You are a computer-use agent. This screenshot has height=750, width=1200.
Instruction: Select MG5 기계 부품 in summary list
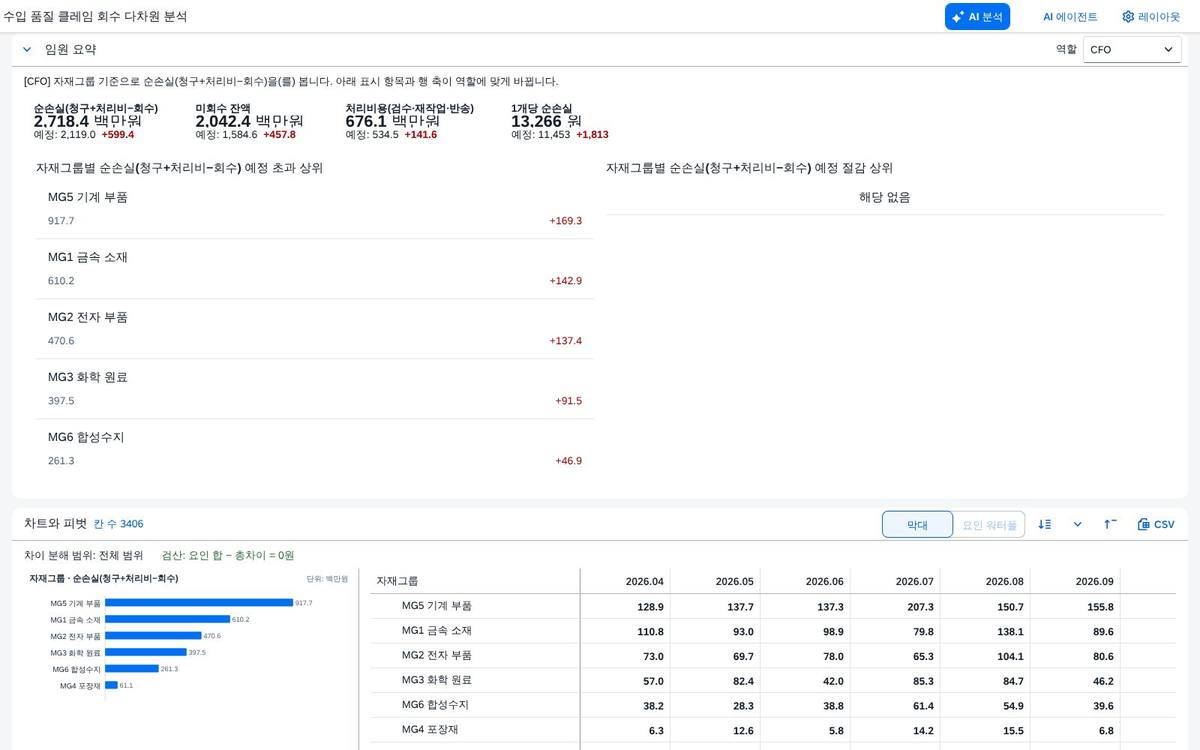315,209
